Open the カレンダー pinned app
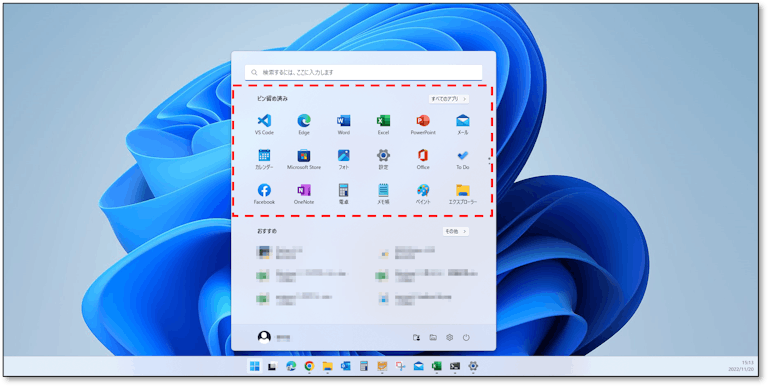Viewport: 768px width, 386px height. (x=264, y=159)
